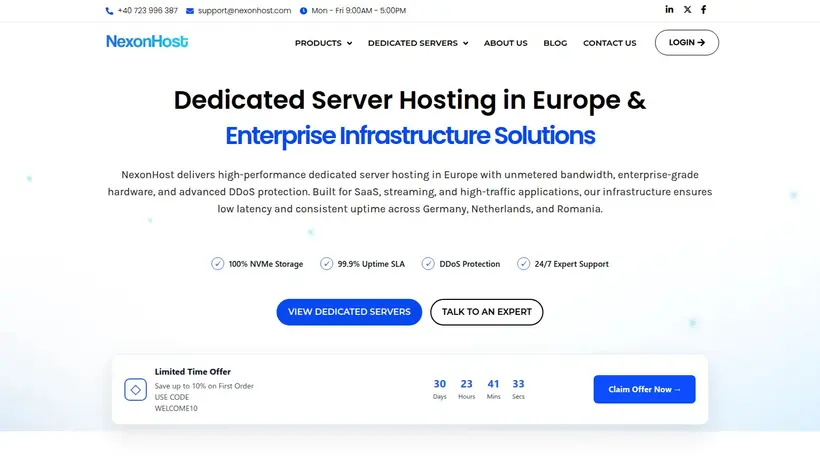The width and height of the screenshot is (820, 461).
Task: Click the countdown Hours value
Action: pyautogui.click(x=466, y=384)
